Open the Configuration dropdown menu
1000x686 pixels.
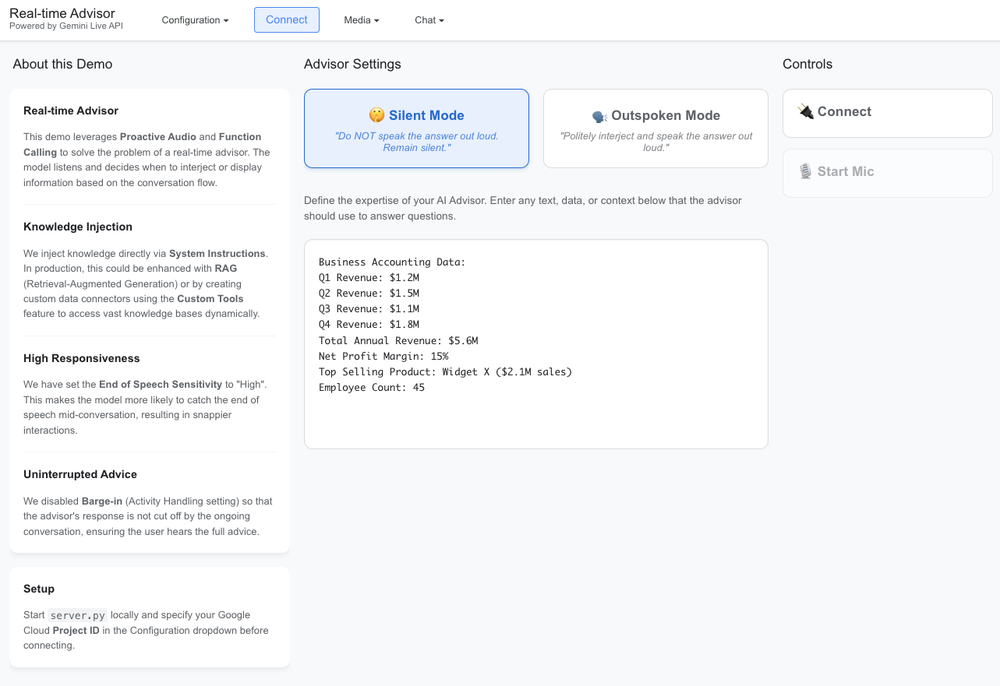point(195,20)
